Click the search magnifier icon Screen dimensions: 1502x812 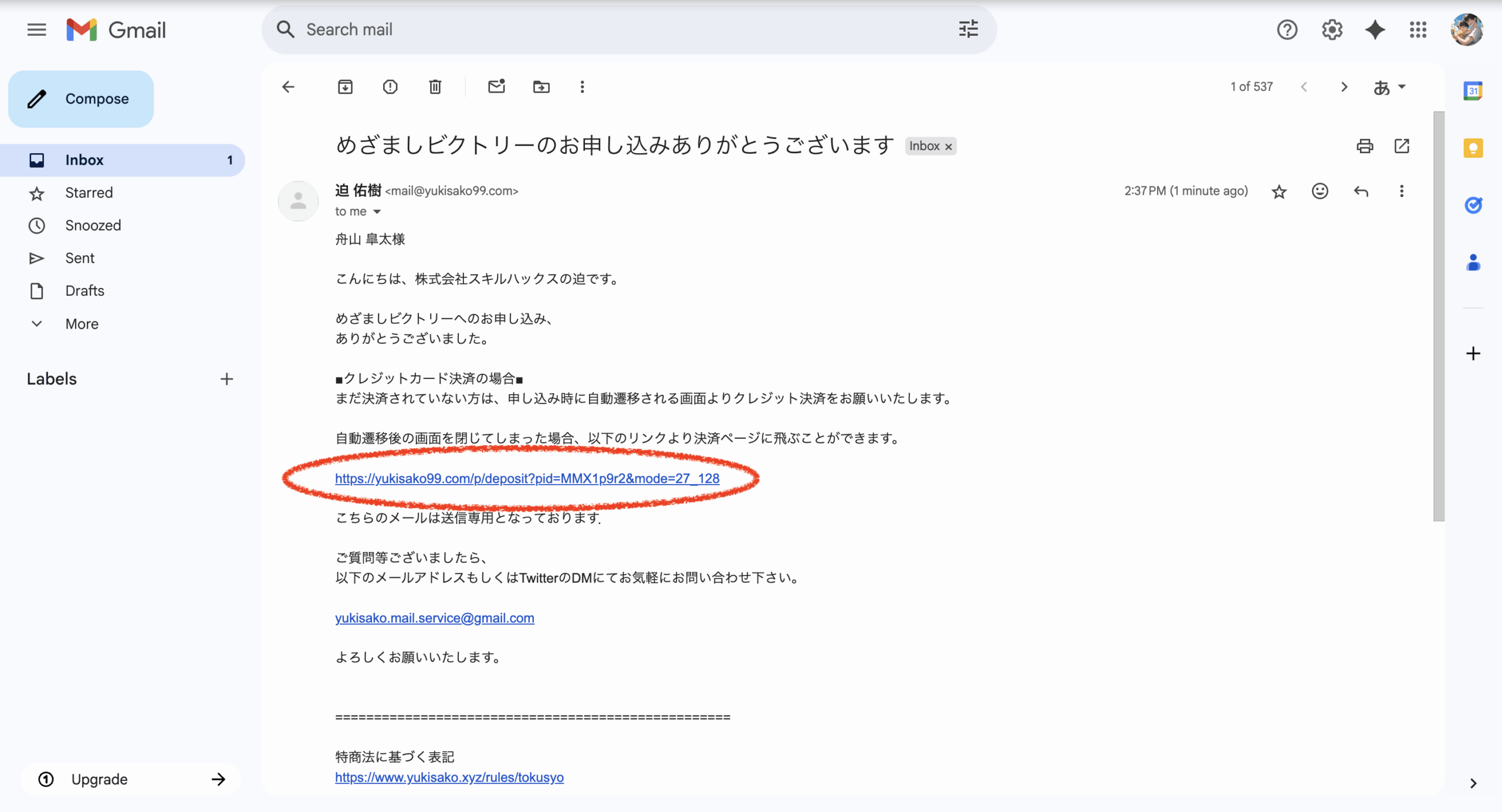(x=285, y=29)
